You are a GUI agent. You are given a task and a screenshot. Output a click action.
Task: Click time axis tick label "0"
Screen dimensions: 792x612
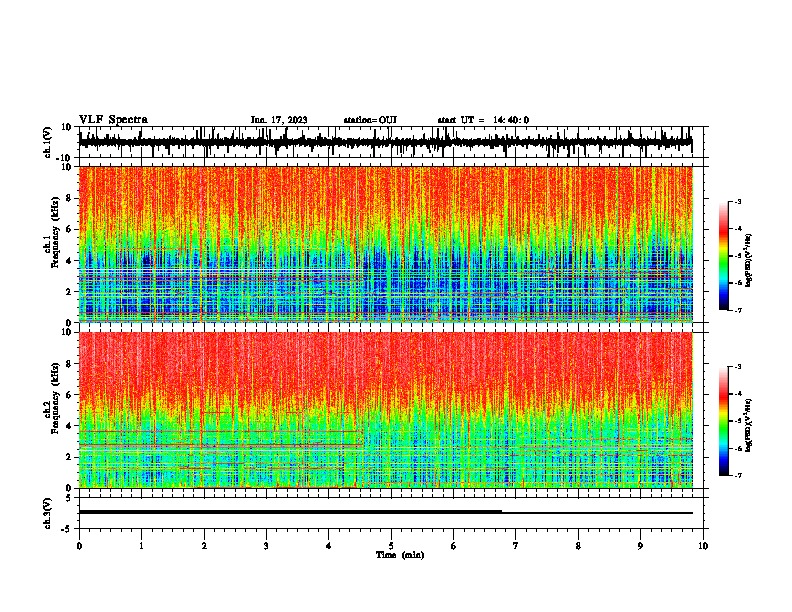click(x=79, y=546)
